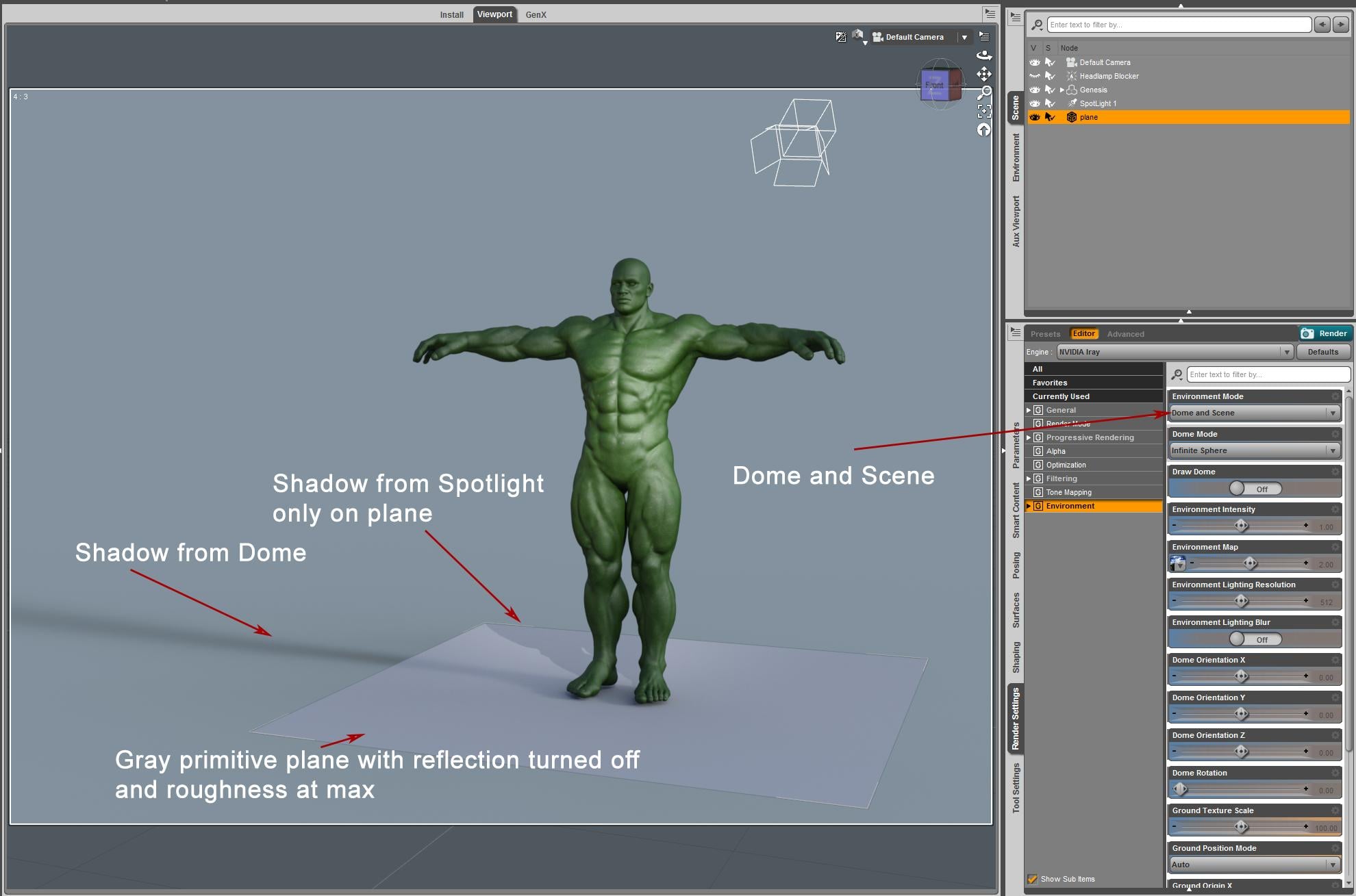Click the Defaults button
1356x896 pixels.
[x=1322, y=352]
